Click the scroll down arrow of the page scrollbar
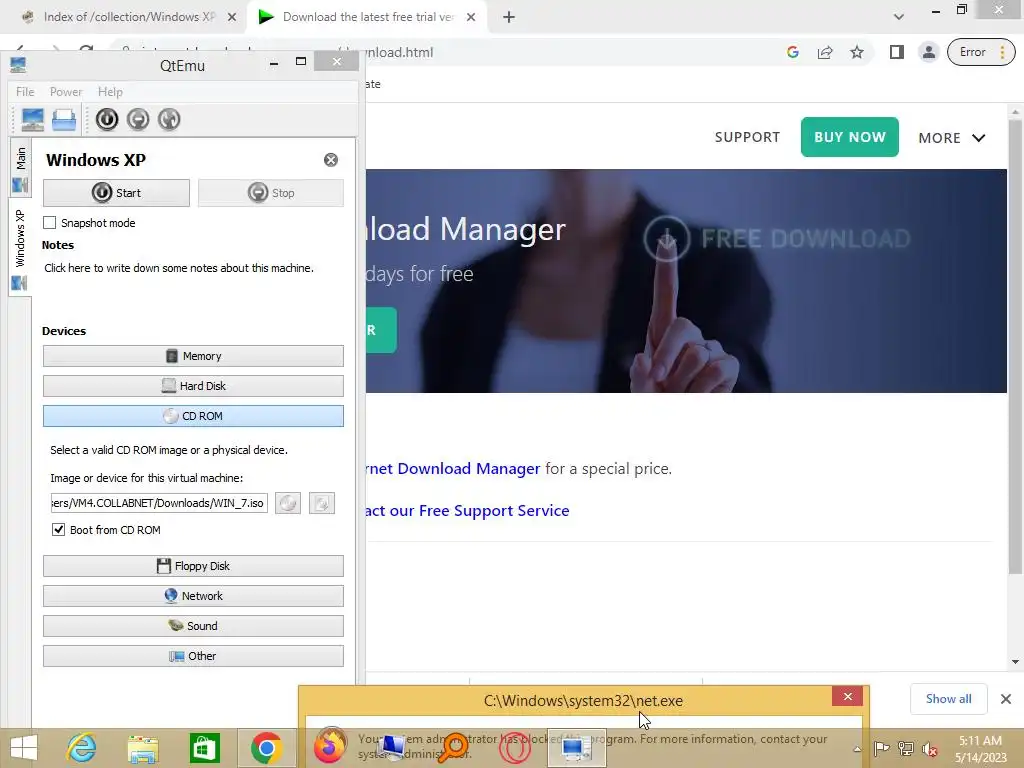The image size is (1024, 768). coord(1015,662)
